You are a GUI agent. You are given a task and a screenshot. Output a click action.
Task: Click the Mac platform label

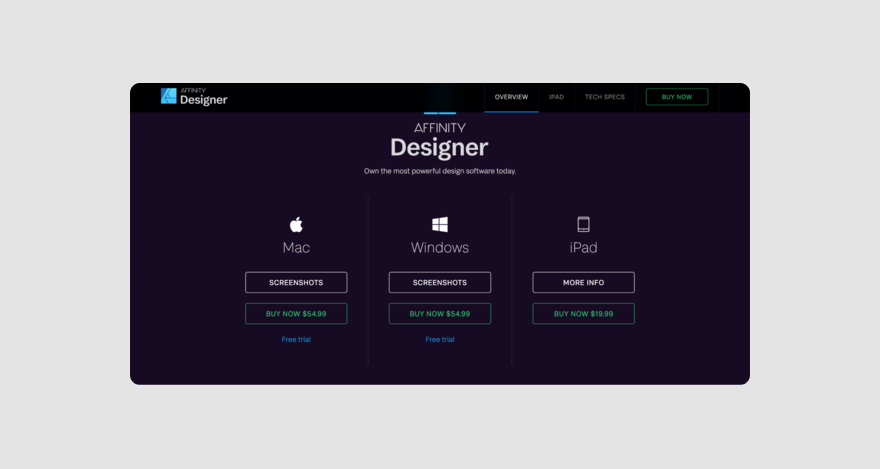[x=296, y=247]
